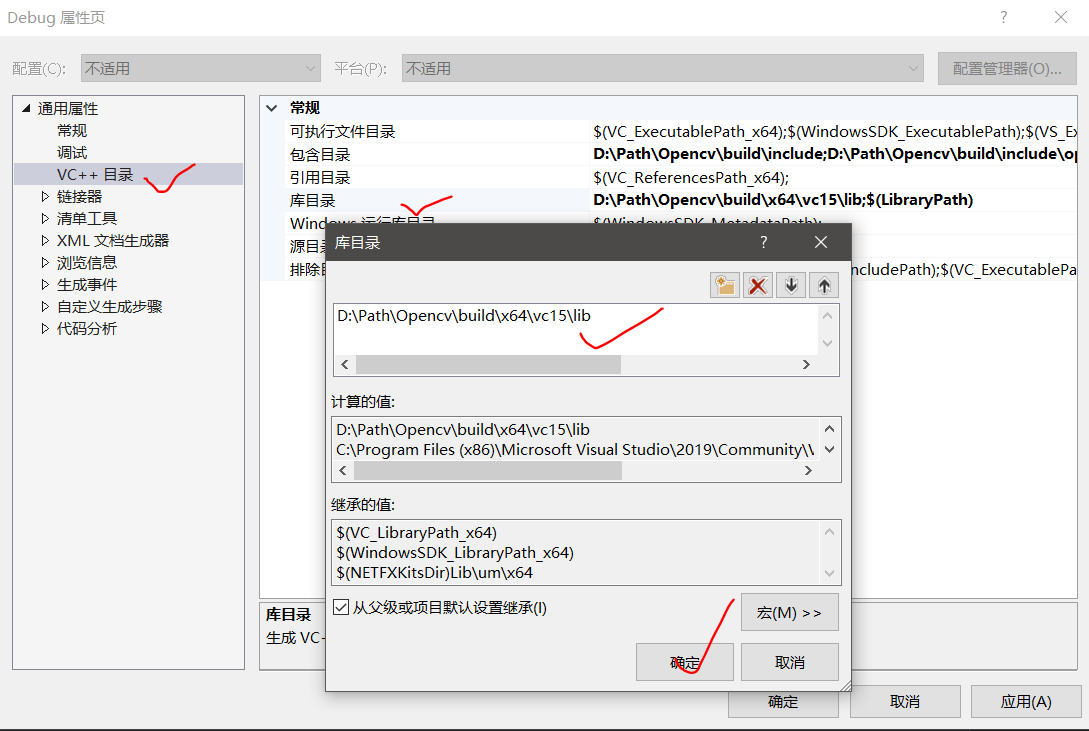Open help in 库目录 dialog title bar
1089x731 pixels.
763,242
